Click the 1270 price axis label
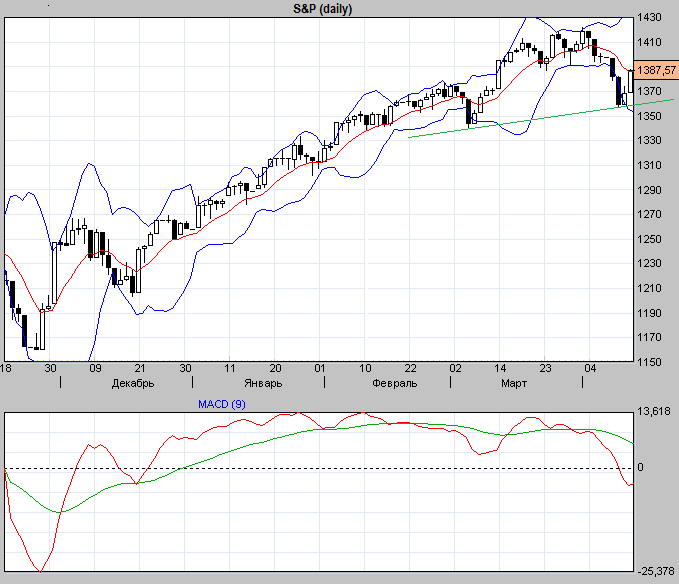Viewport: 679px width, 584px height. 649,214
